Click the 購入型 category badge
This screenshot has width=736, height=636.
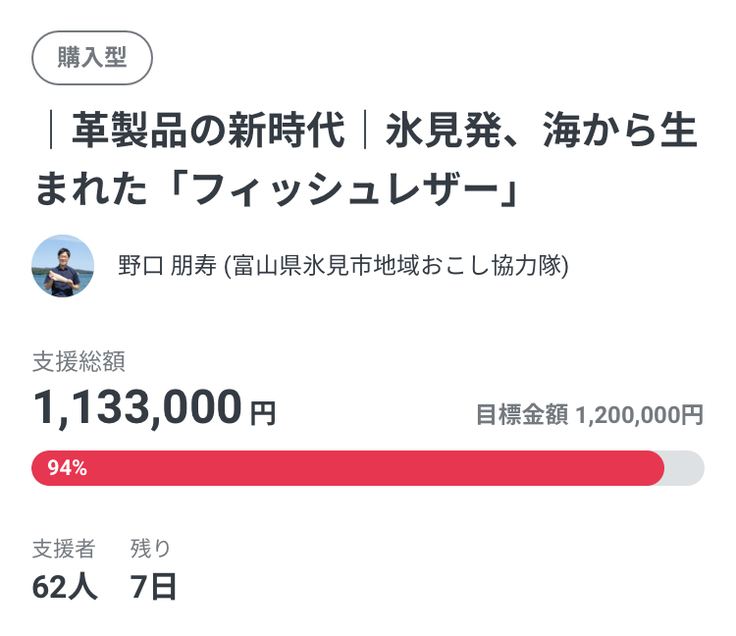pyautogui.click(x=92, y=57)
